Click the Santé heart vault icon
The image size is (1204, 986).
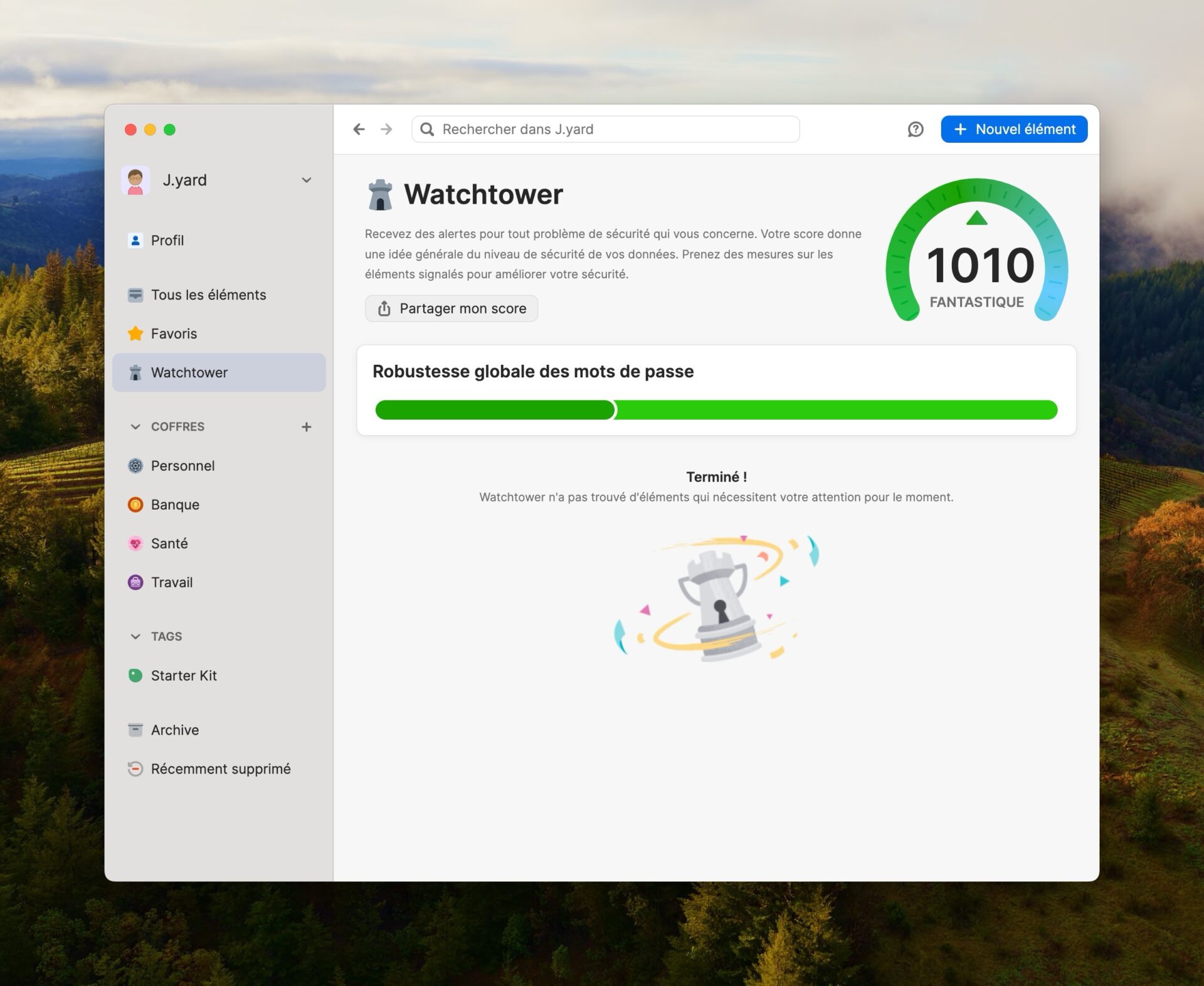[135, 543]
